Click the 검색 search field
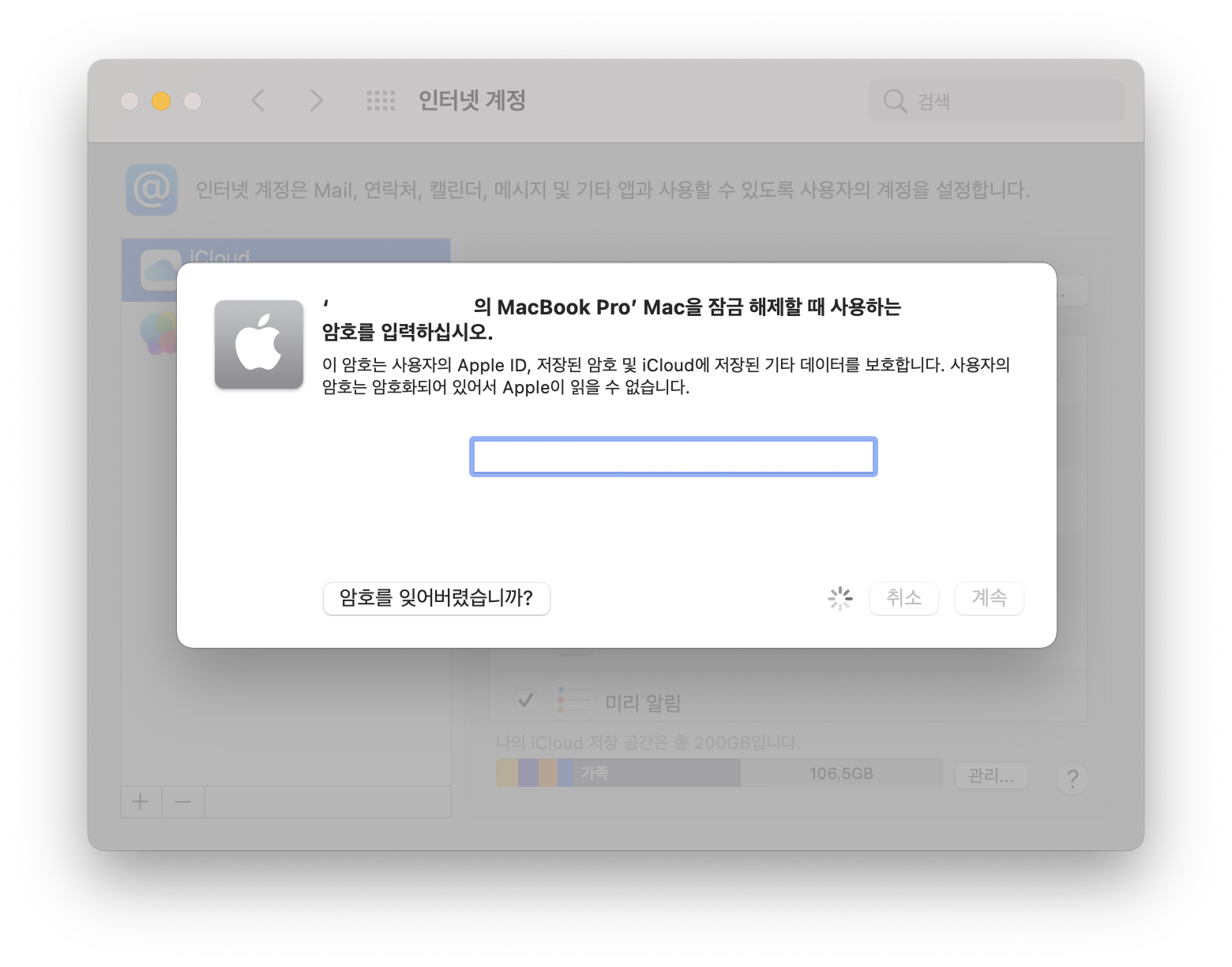This screenshot has width=1232, height=967. click(996, 101)
